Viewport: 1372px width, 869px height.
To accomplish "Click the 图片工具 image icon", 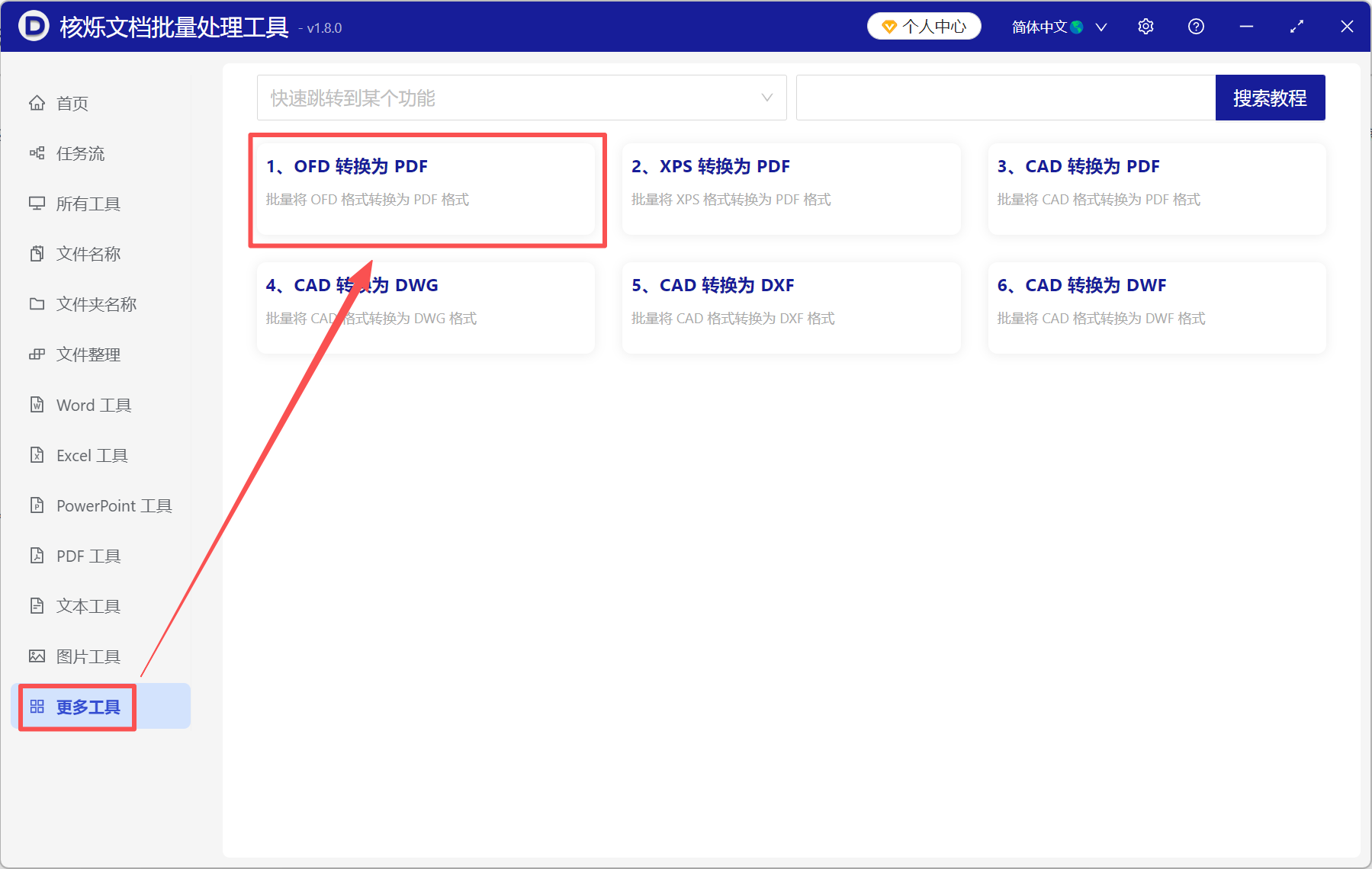I will [37, 656].
